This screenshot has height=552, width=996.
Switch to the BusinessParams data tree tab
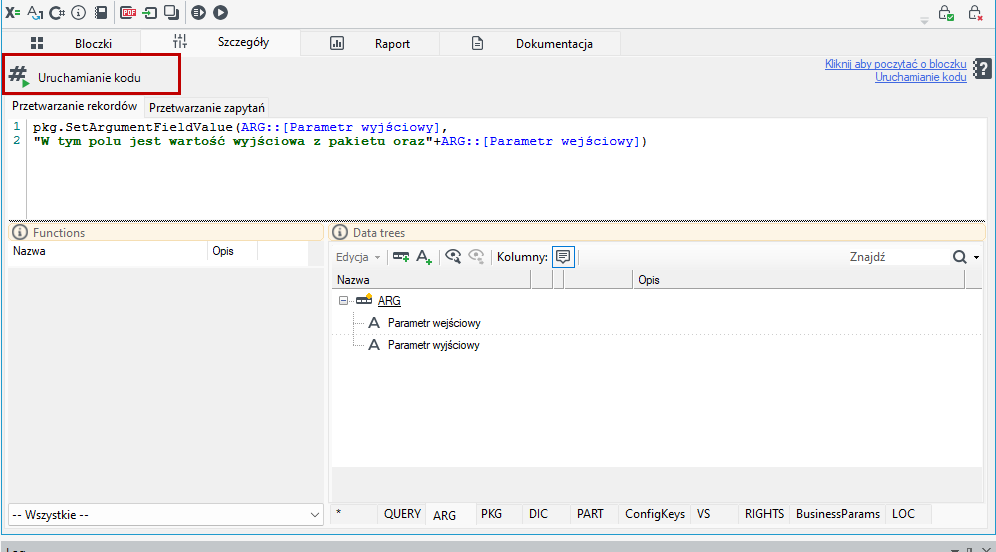pyautogui.click(x=838, y=514)
